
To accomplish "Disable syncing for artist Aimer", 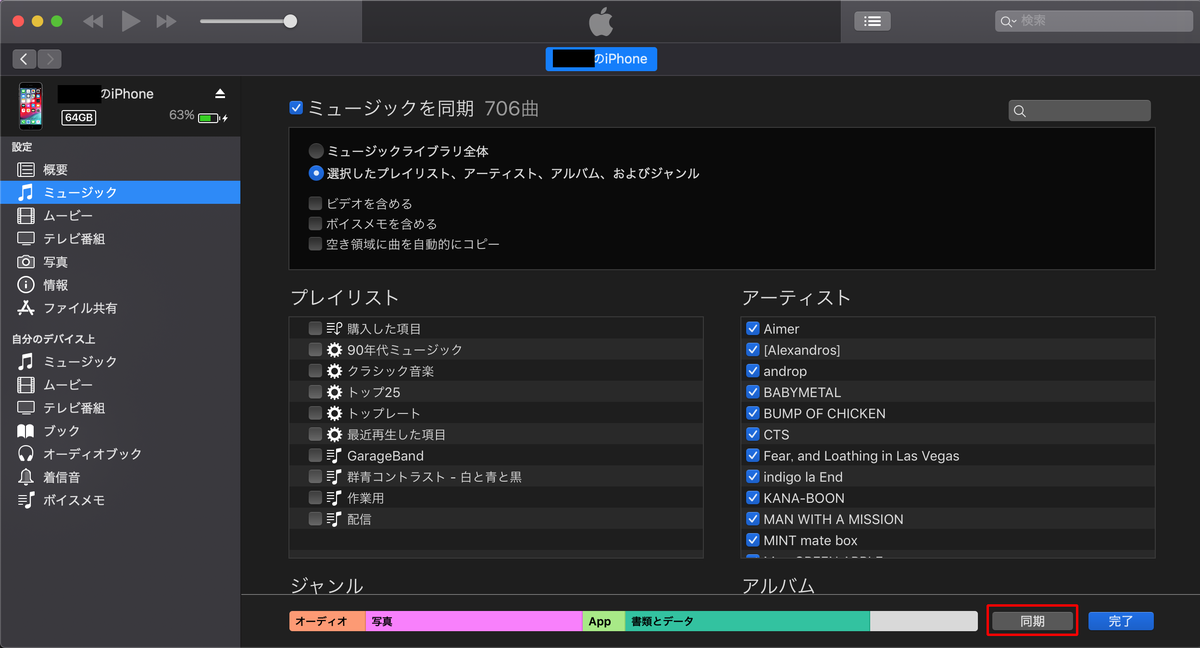I will coord(753,328).
